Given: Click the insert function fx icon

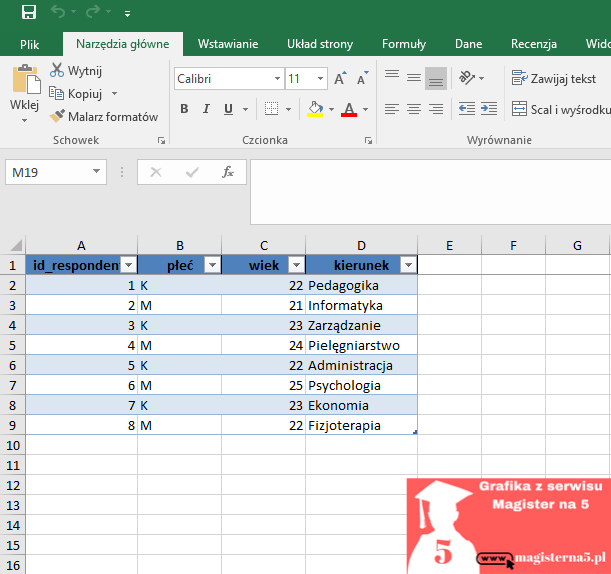Looking at the screenshot, I should click(x=228, y=172).
